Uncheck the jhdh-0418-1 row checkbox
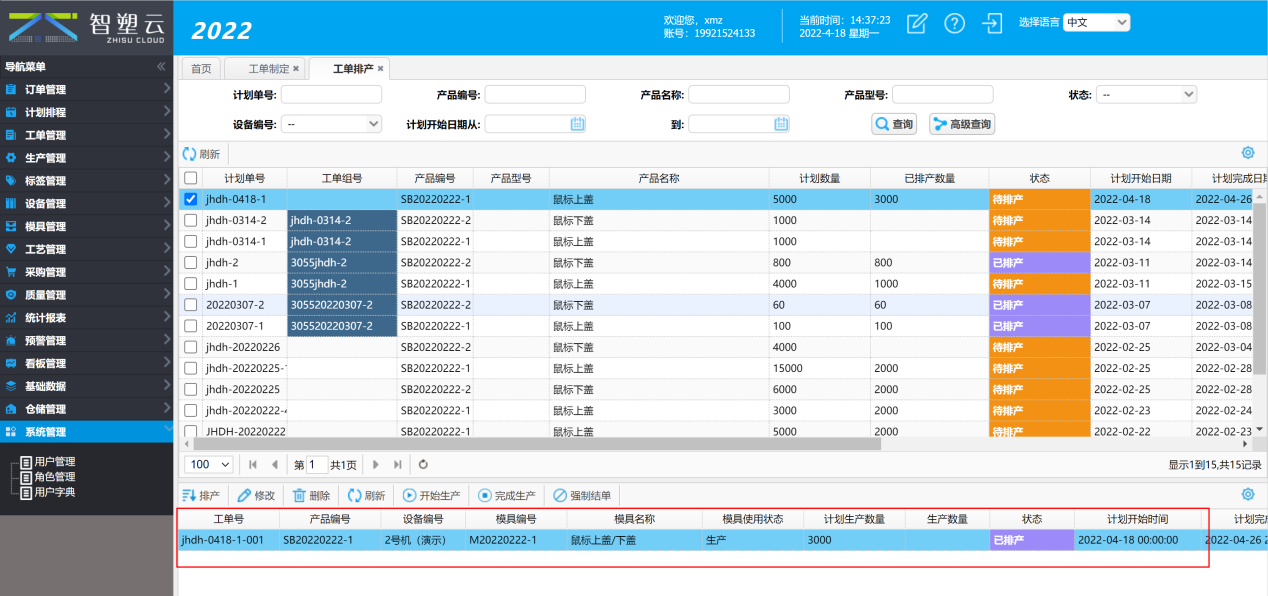This screenshot has height=596, width=1268. 191,199
